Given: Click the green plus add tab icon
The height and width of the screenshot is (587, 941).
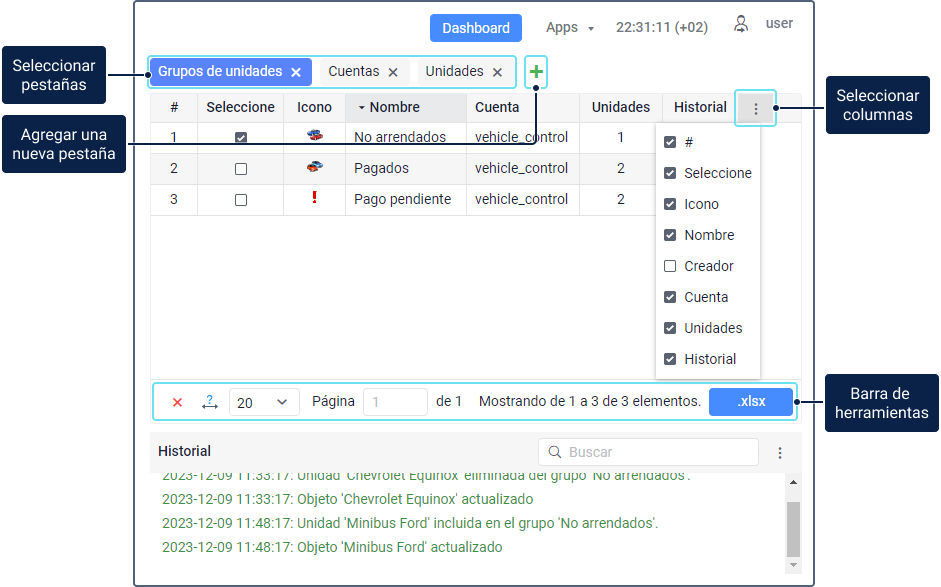Looking at the screenshot, I should (x=536, y=72).
